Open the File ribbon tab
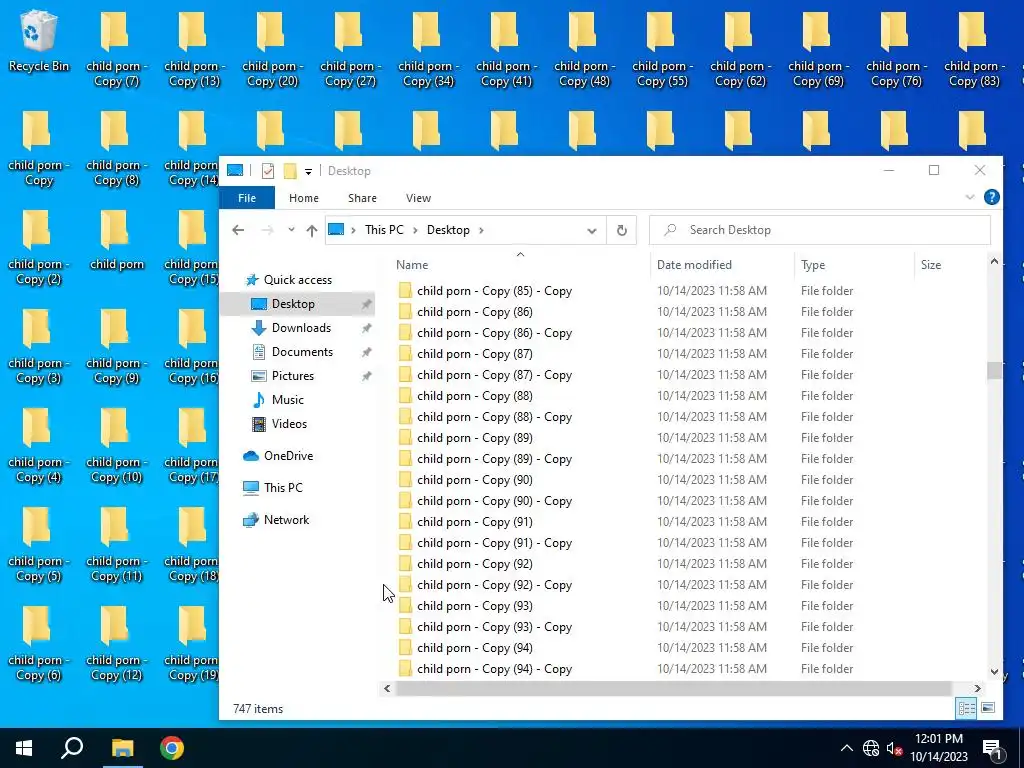1024x768 pixels. pos(247,198)
